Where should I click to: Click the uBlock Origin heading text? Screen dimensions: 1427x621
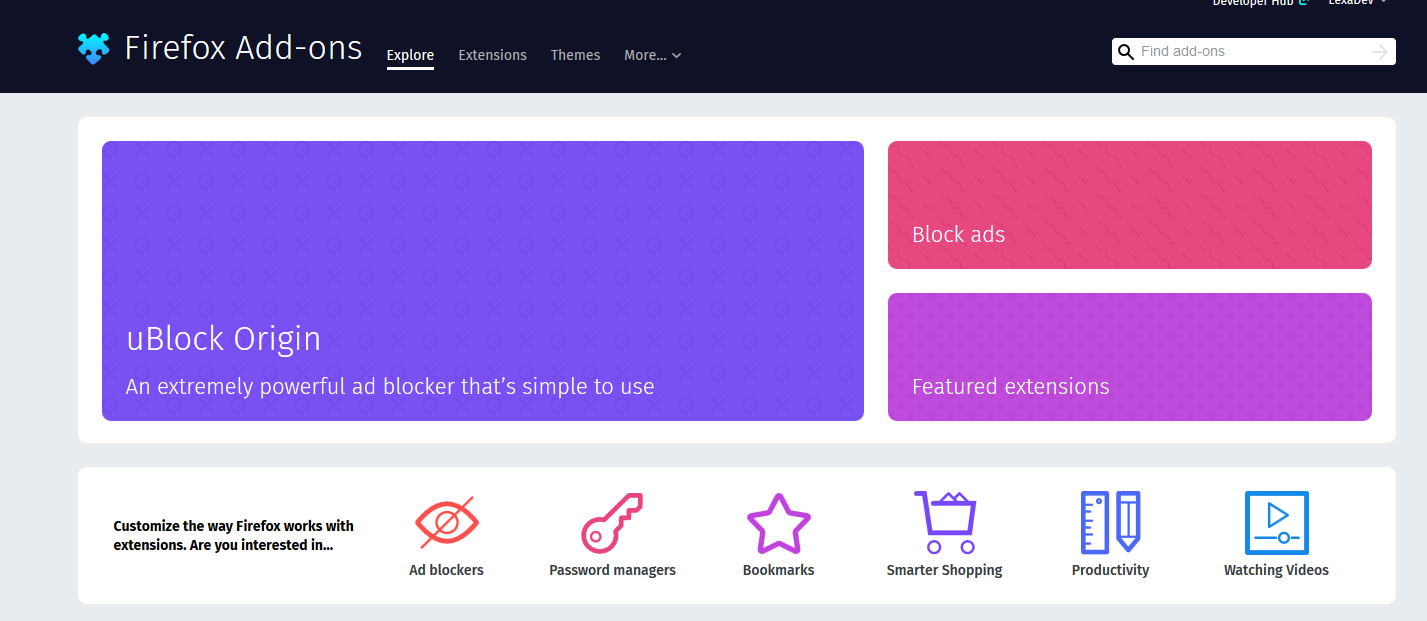(223, 339)
